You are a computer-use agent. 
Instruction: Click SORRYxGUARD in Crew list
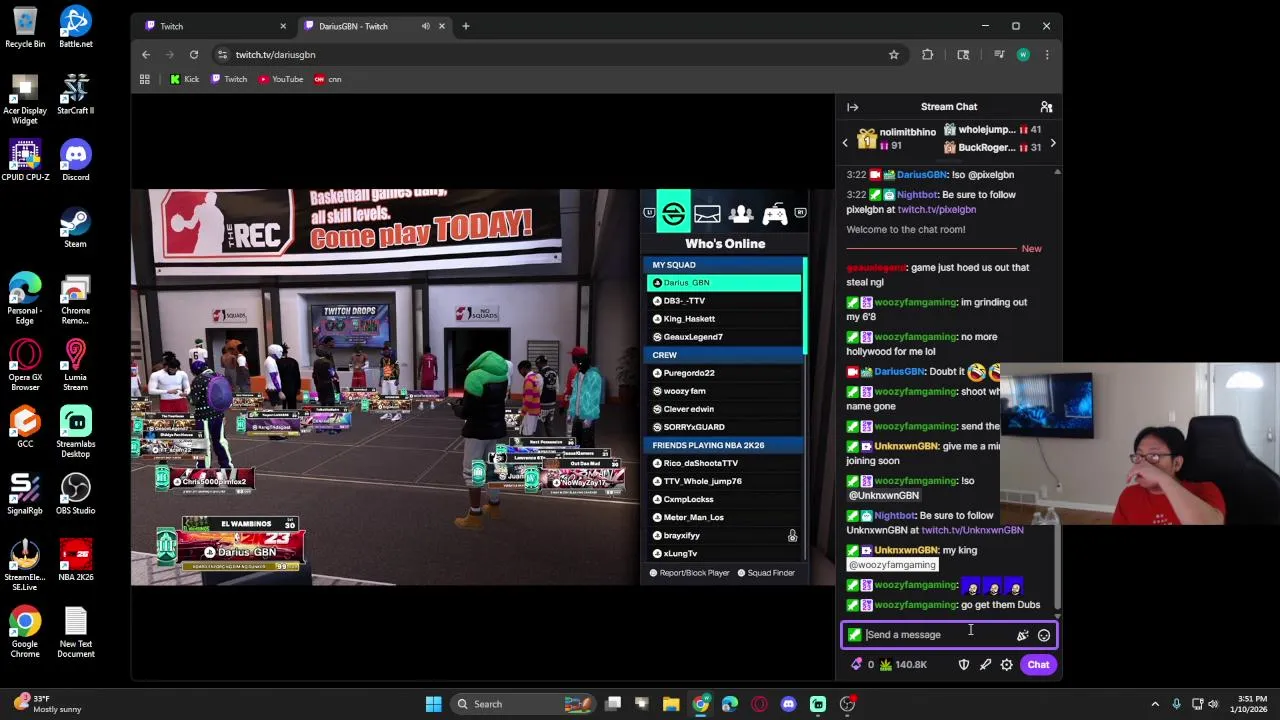(x=724, y=427)
